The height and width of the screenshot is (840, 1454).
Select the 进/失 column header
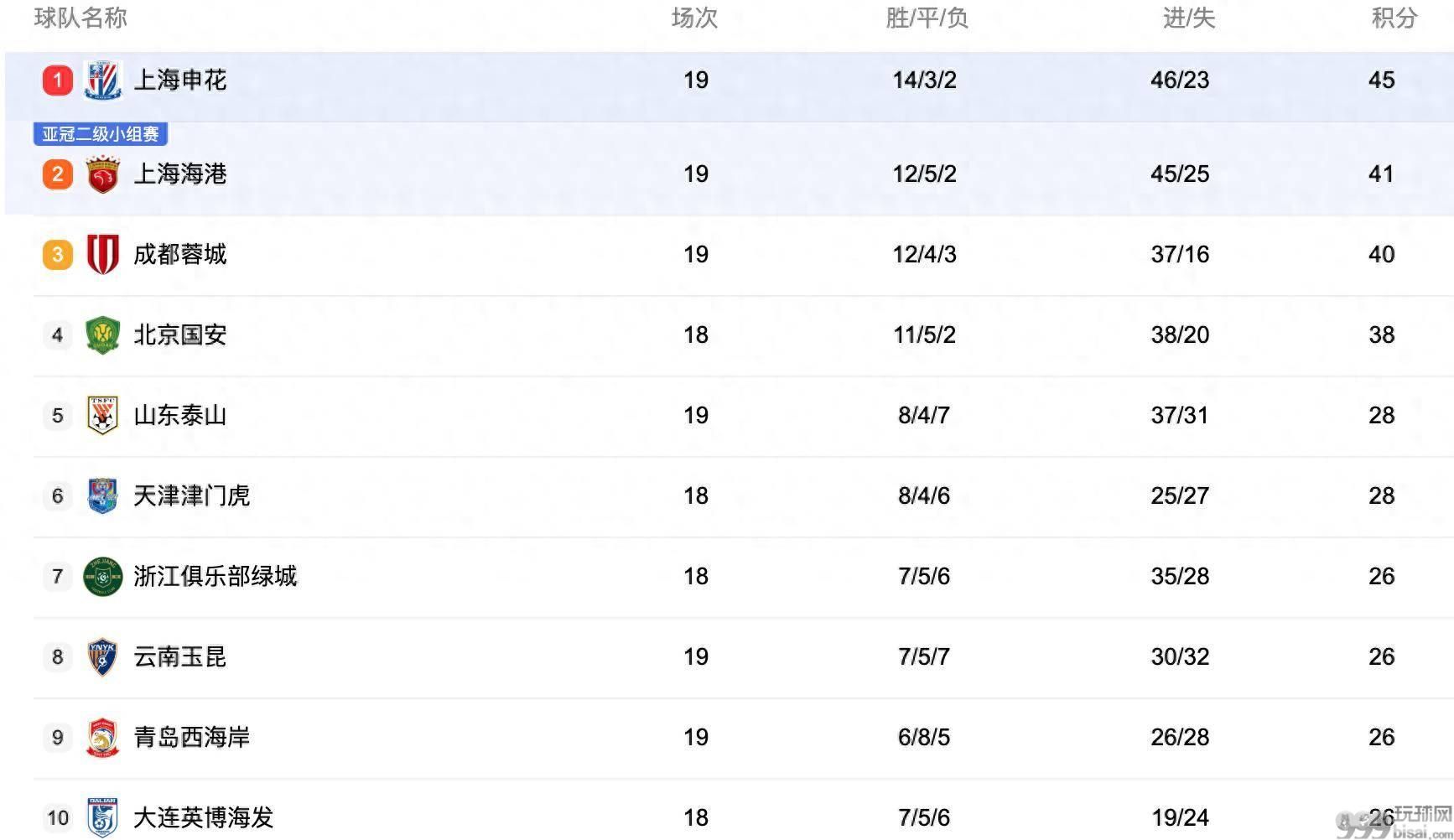point(1189,18)
